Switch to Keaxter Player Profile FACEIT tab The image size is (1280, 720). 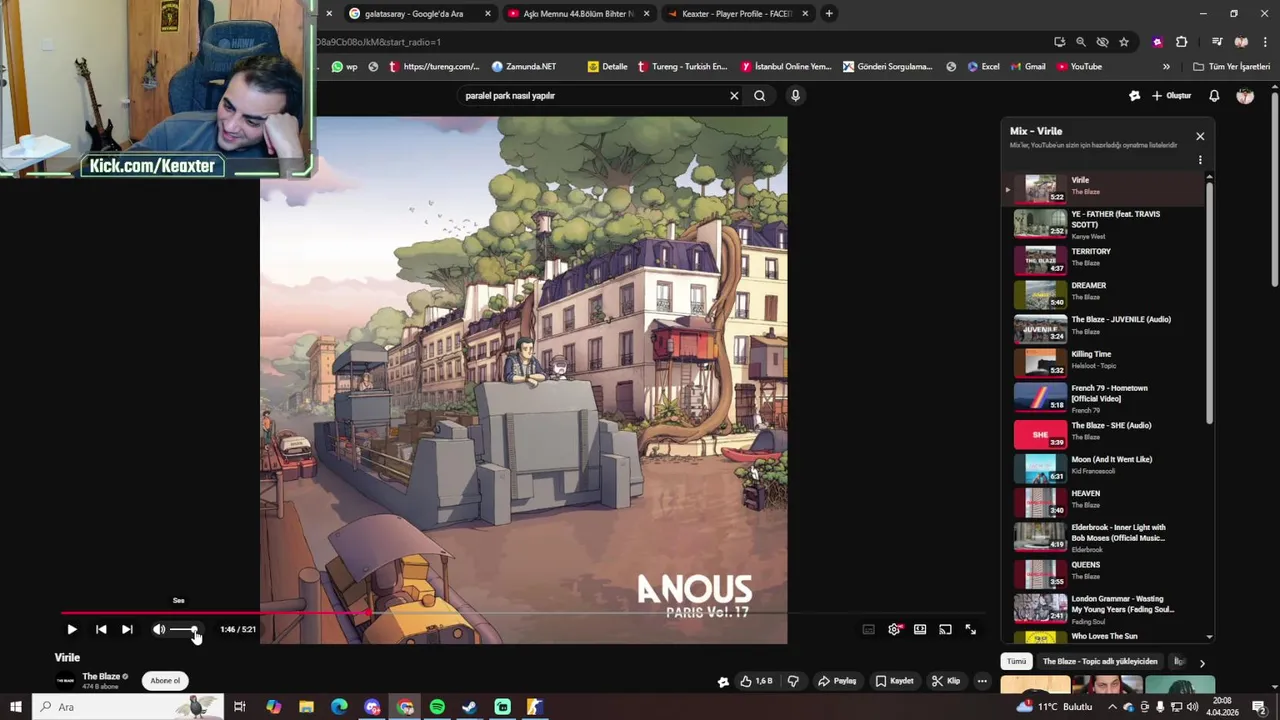pos(737,14)
